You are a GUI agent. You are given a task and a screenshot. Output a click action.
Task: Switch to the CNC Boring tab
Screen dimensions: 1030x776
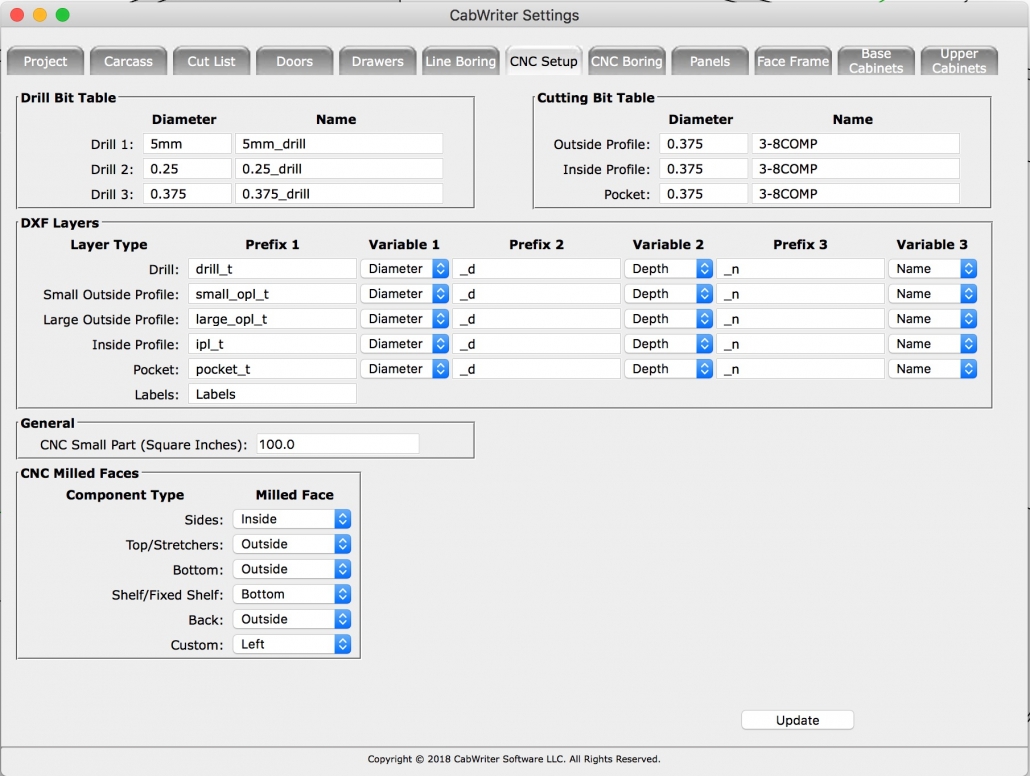click(626, 60)
